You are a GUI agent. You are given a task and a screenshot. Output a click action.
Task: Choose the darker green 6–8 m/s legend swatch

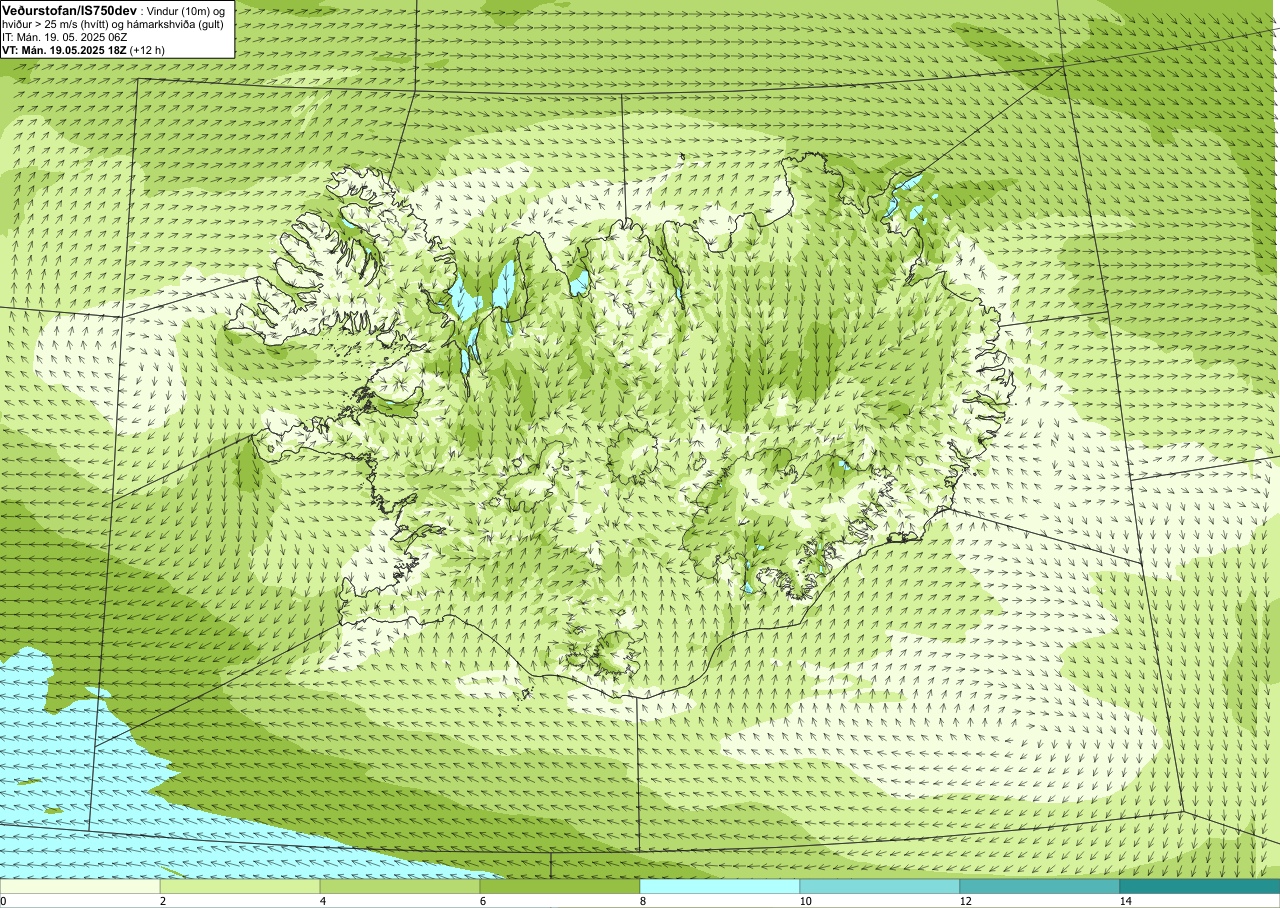click(x=560, y=886)
